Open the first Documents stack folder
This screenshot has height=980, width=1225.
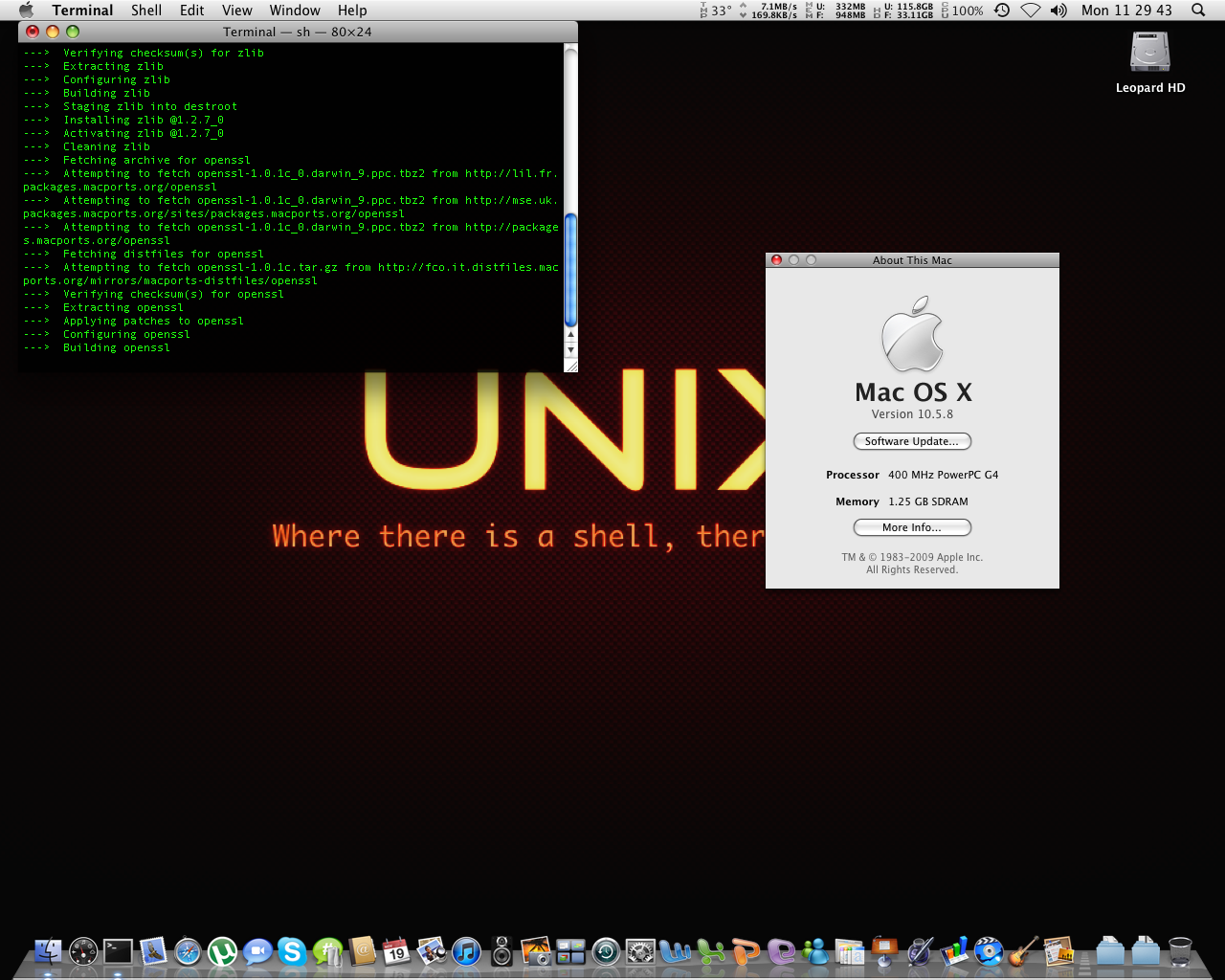1110,951
